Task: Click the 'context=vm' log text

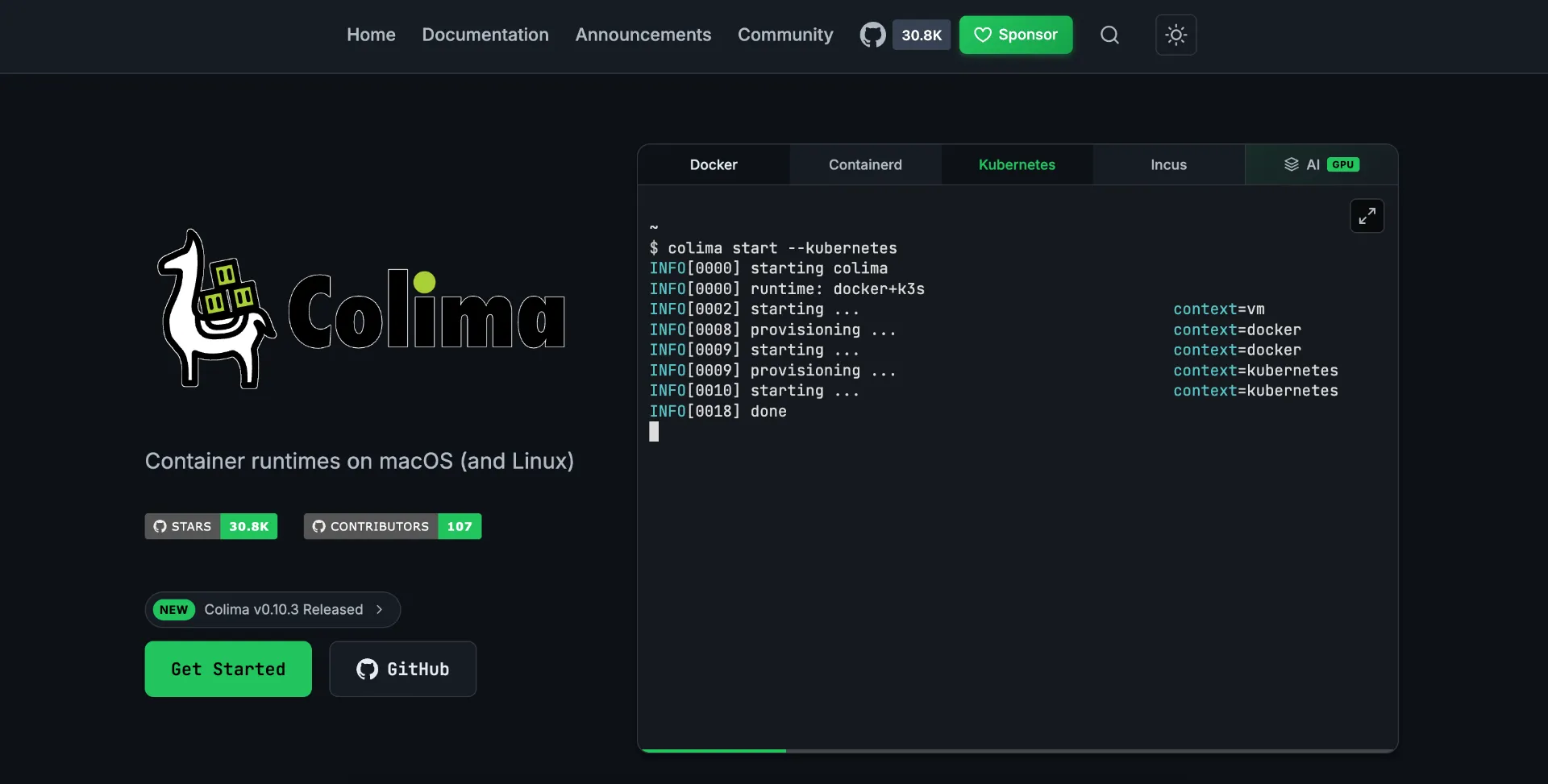Action: point(1219,309)
